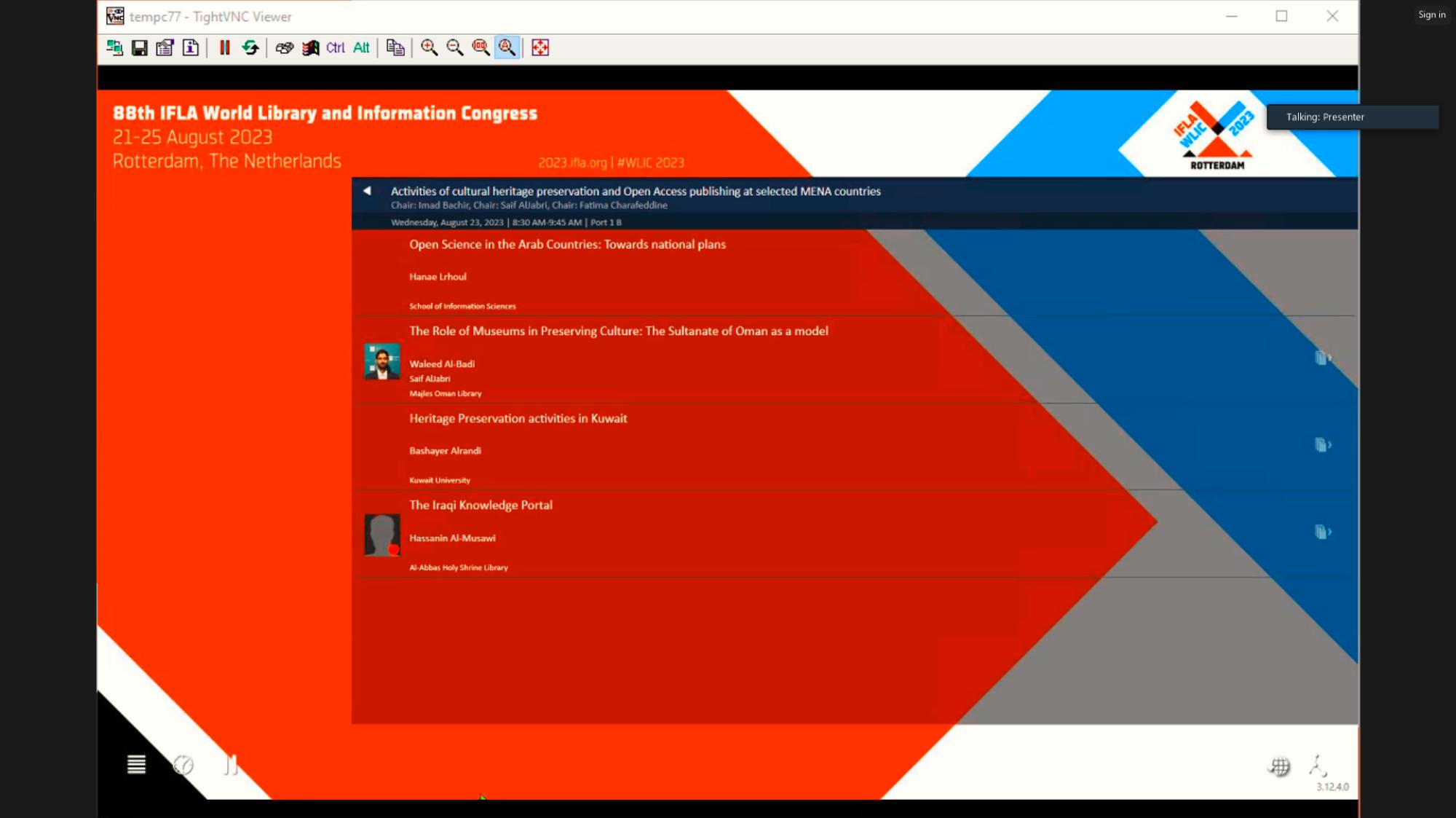The height and width of the screenshot is (818, 1456).
Task: Open file transfer icon
Action: pos(395,48)
